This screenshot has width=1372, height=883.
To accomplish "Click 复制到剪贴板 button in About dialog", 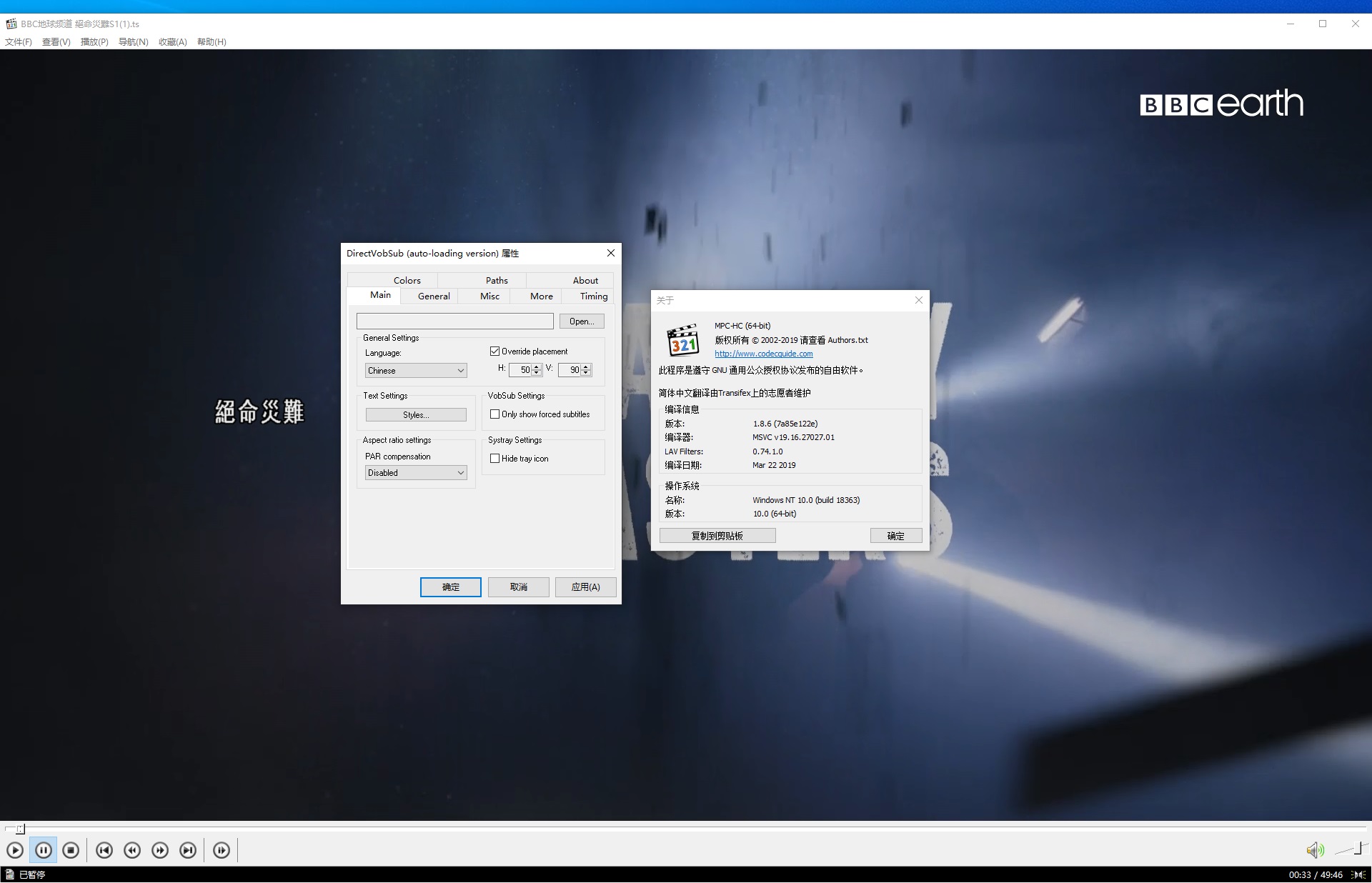I will (717, 536).
